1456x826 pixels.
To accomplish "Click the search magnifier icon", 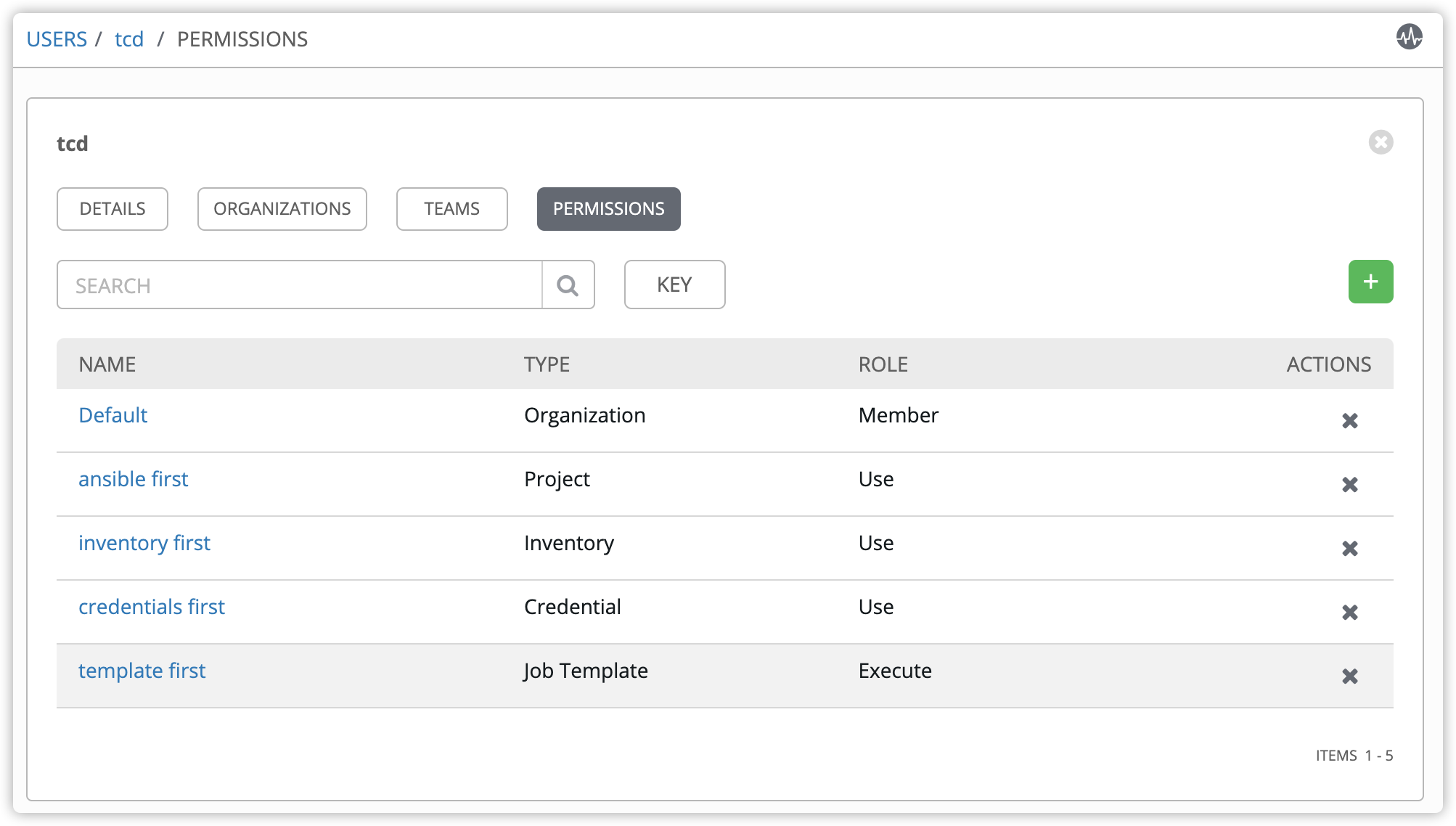I will (x=568, y=285).
